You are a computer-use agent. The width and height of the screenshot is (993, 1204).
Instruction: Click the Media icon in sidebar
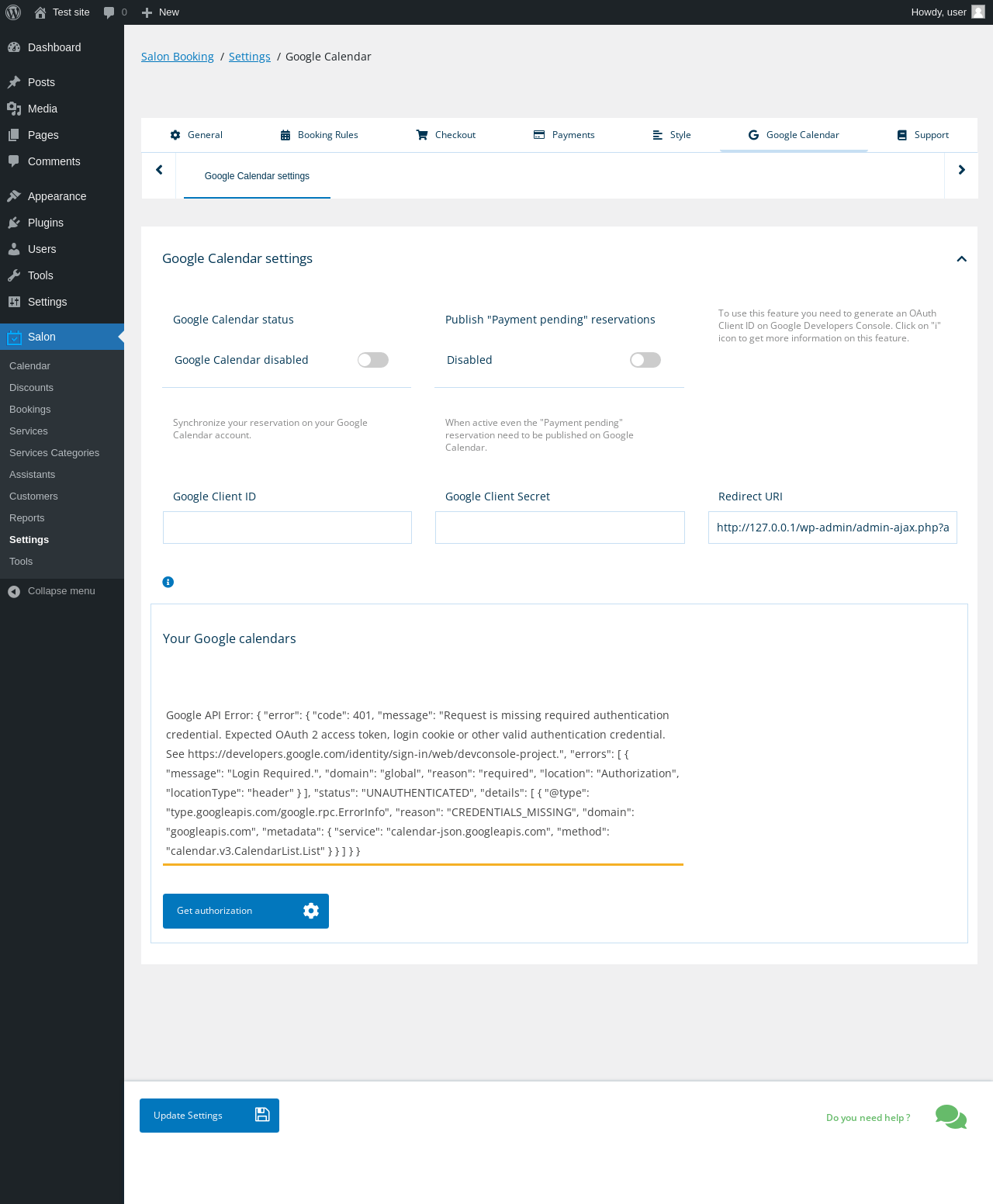click(x=14, y=109)
